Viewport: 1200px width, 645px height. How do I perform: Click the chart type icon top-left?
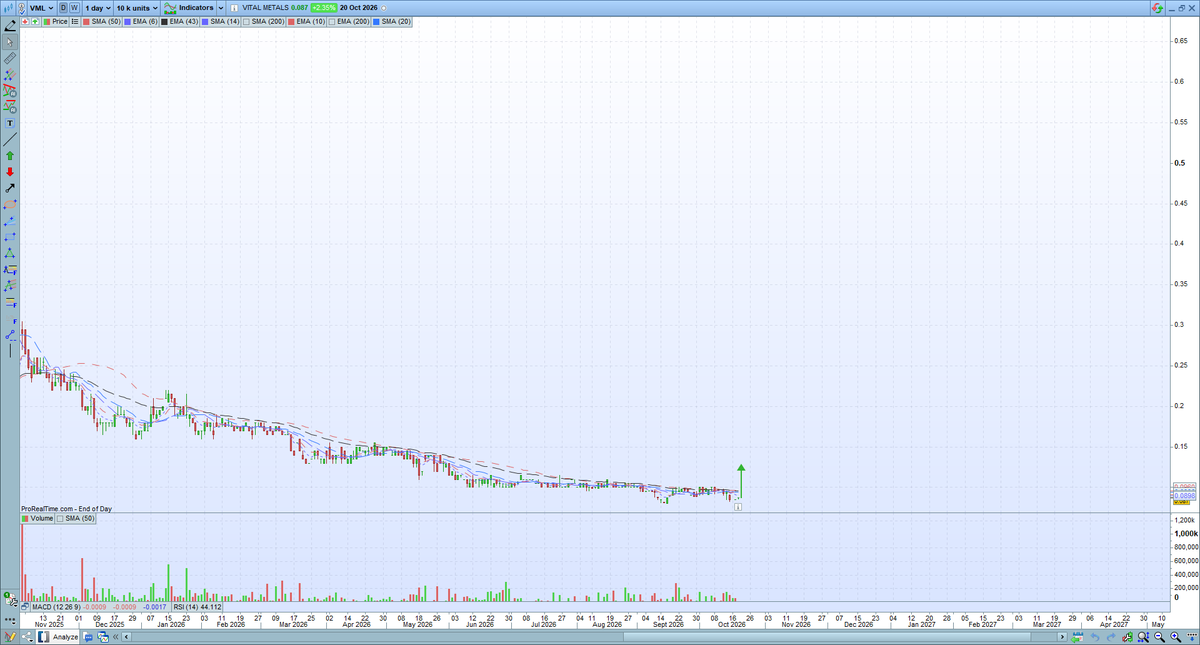click(8, 8)
